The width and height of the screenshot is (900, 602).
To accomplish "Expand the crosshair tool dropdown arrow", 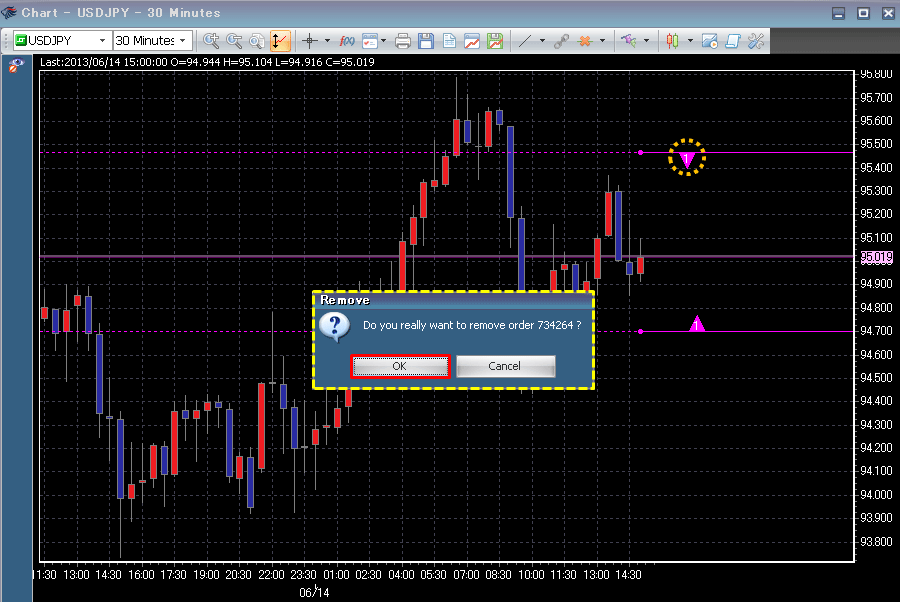I will point(327,41).
